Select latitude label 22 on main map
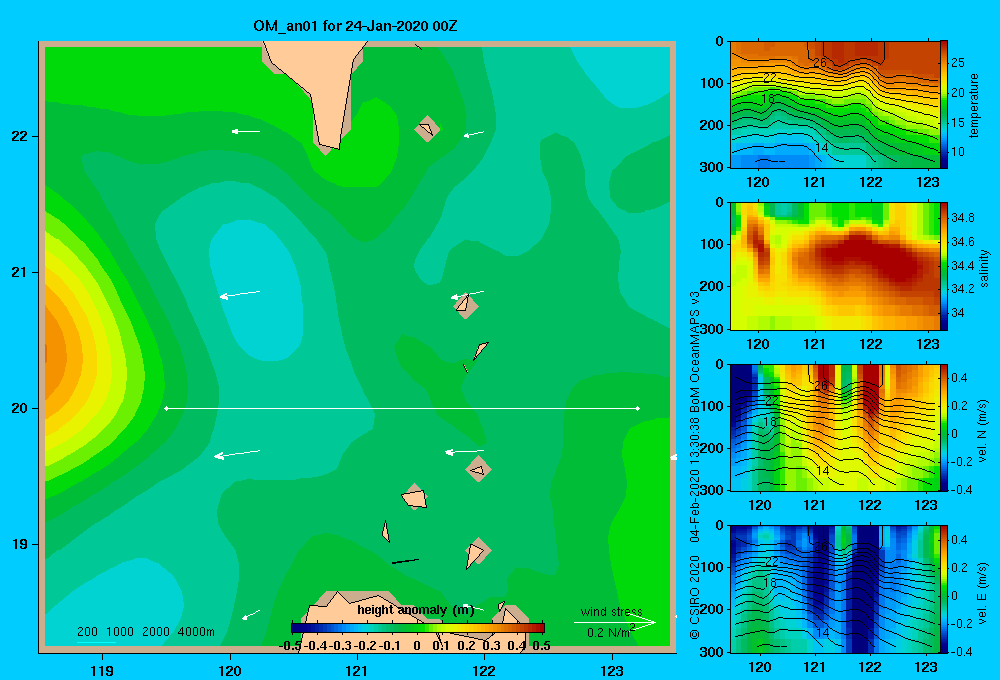The width and height of the screenshot is (1000, 680). tap(20, 136)
